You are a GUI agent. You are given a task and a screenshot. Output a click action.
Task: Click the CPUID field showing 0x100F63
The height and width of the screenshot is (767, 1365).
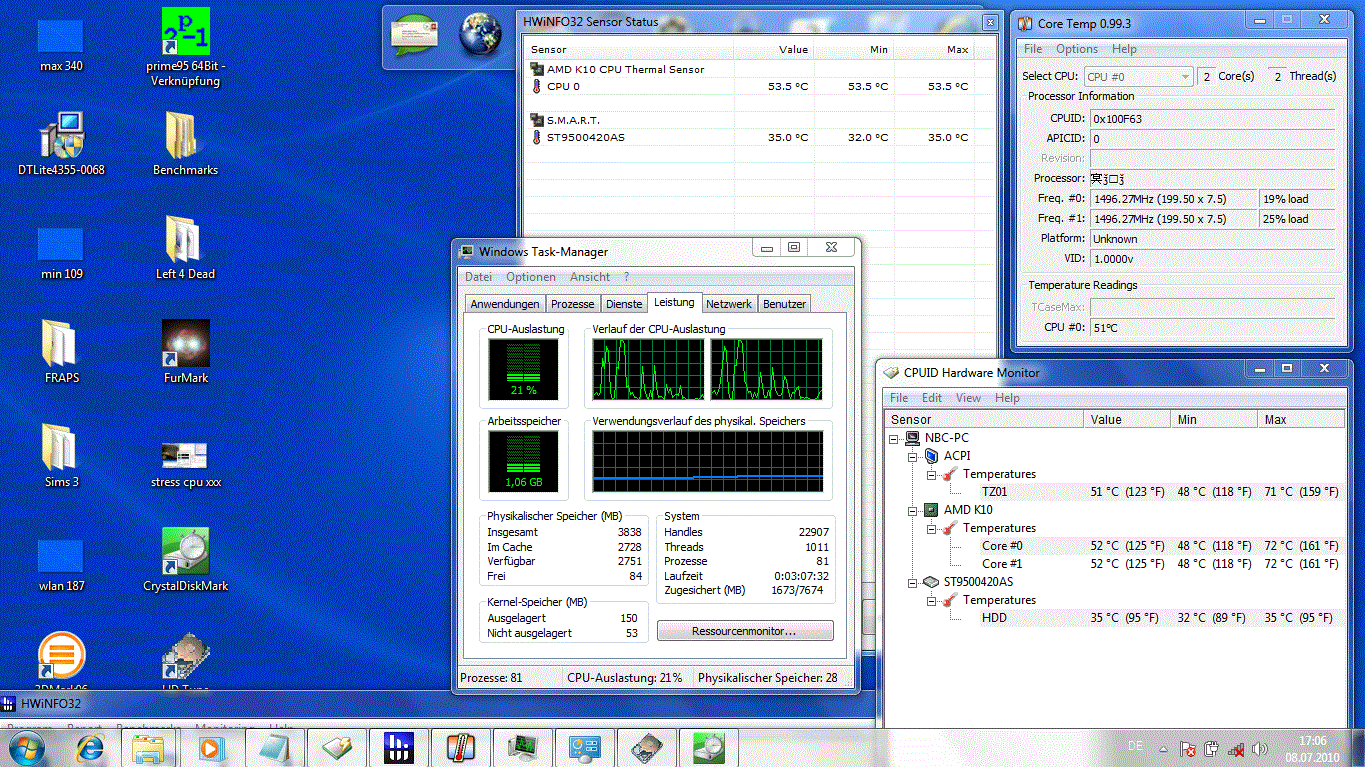tap(1211, 119)
